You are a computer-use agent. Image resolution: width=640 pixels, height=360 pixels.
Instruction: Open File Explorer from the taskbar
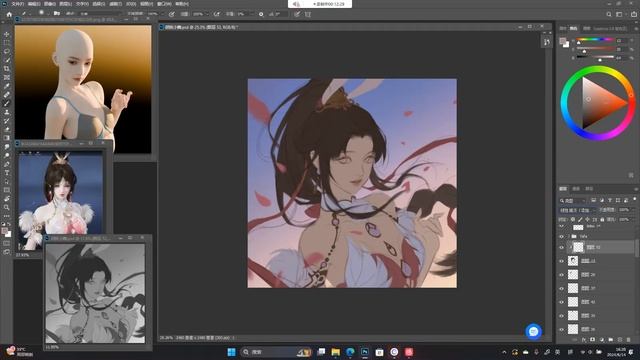tap(336, 352)
